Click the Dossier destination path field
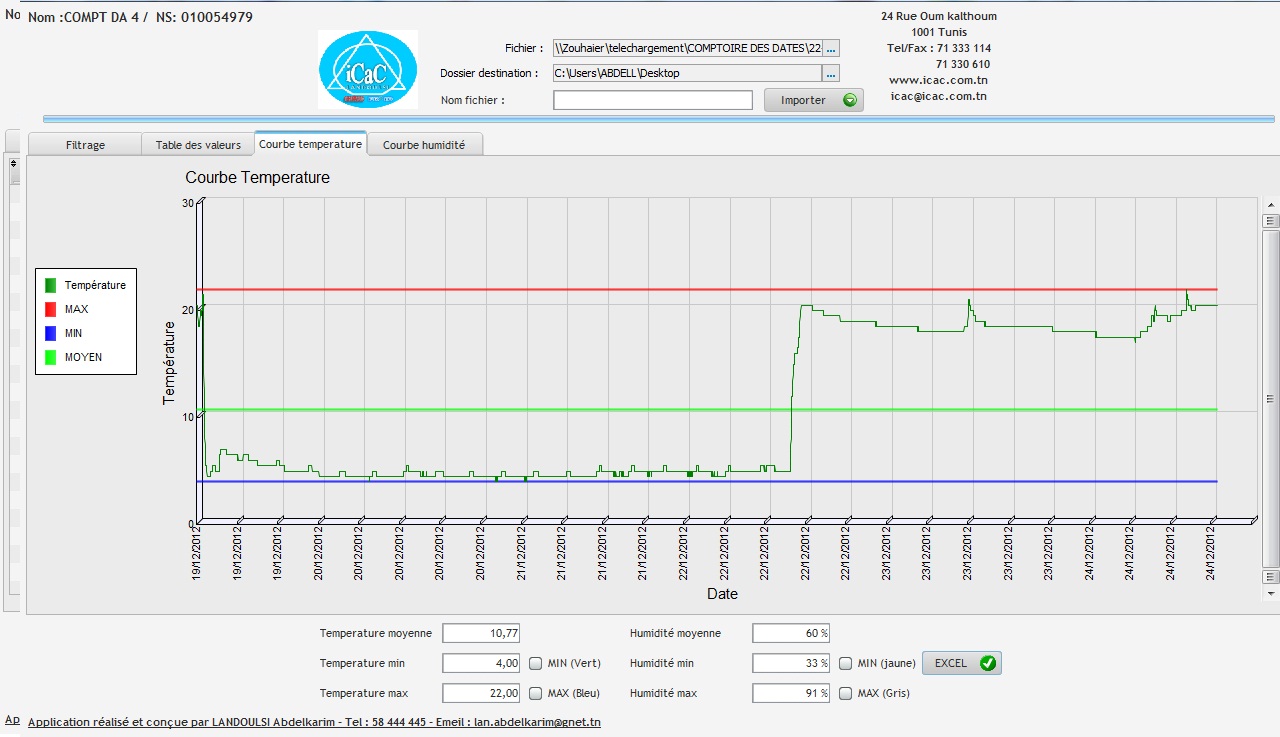1280x737 pixels. pyautogui.click(x=687, y=73)
